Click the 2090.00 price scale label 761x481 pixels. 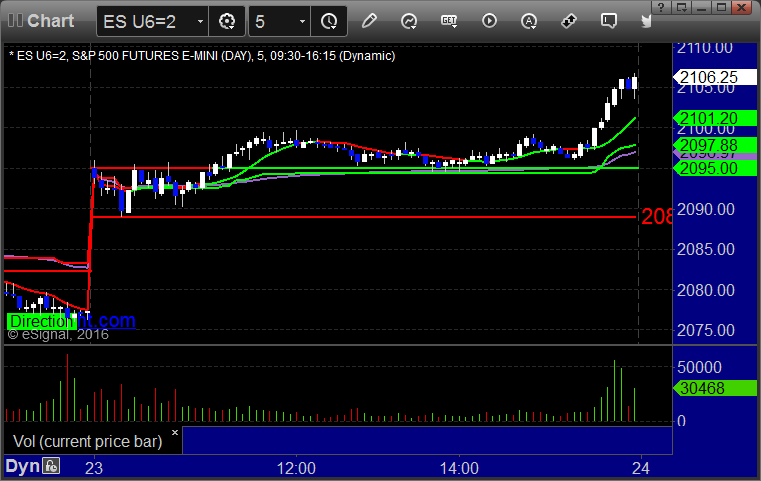point(706,209)
